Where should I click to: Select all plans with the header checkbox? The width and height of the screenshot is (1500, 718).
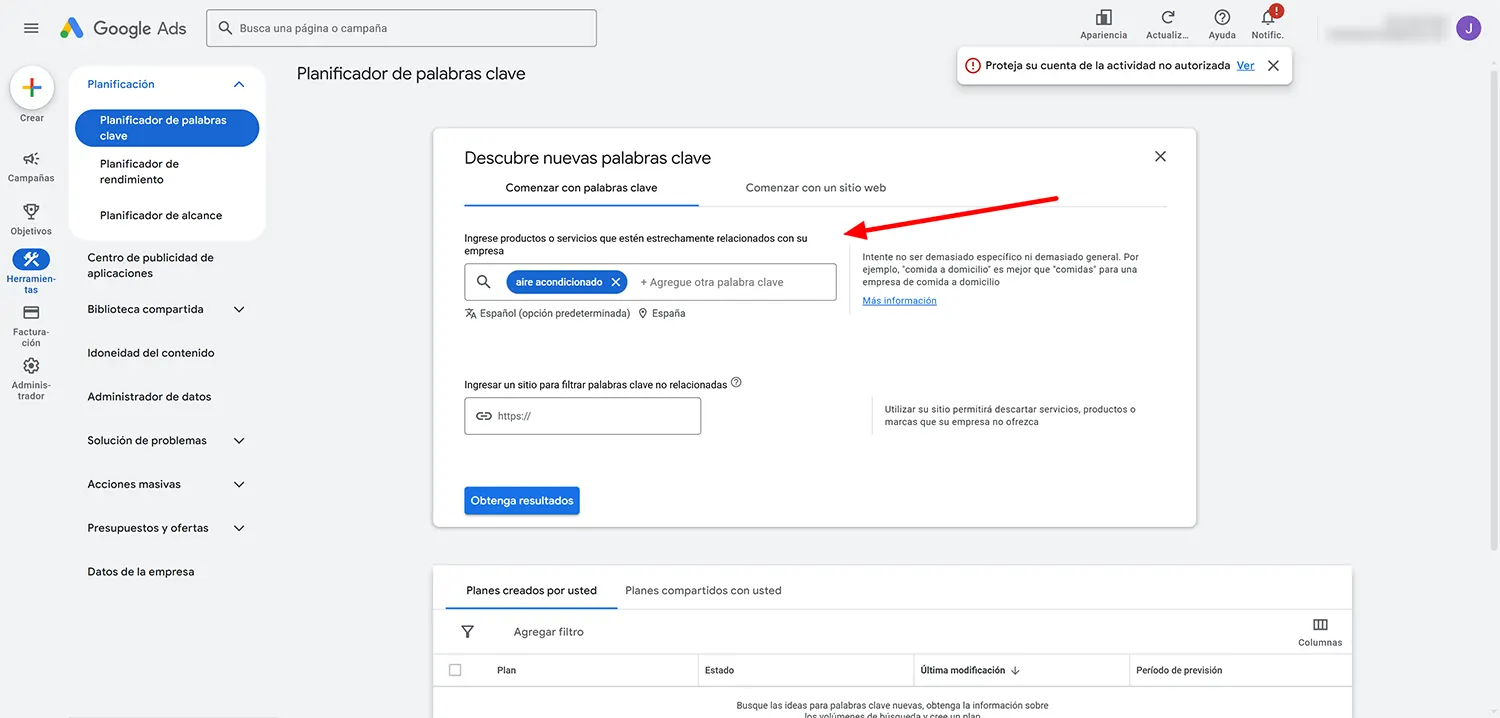[x=455, y=669]
